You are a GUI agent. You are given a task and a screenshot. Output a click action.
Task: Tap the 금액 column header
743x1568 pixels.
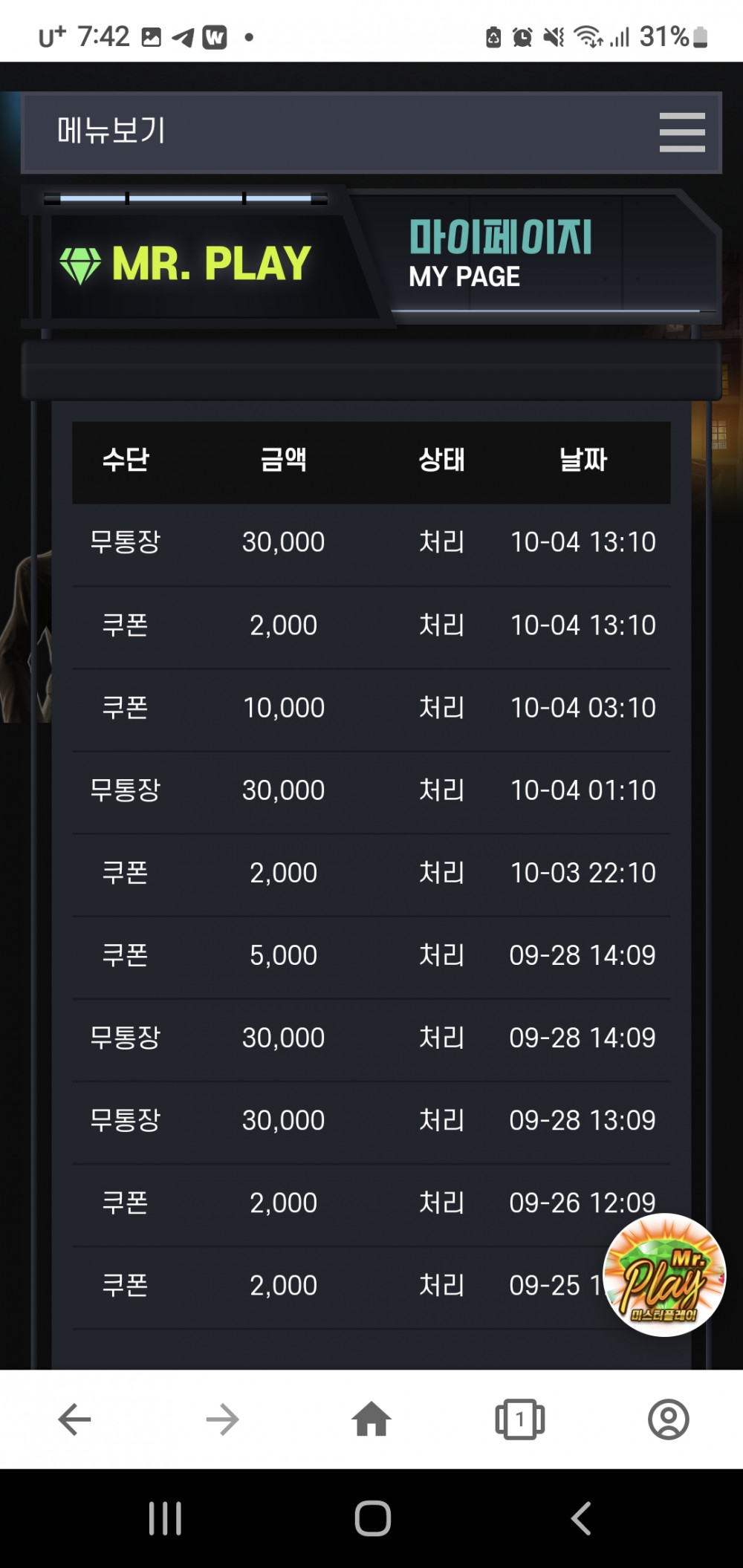click(284, 460)
